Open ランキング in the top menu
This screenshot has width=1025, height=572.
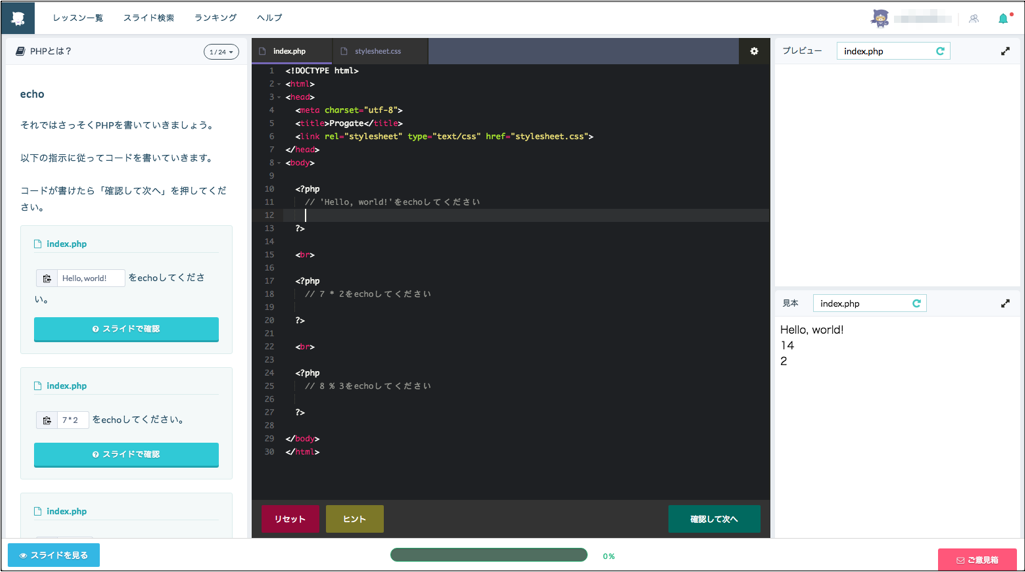point(215,18)
